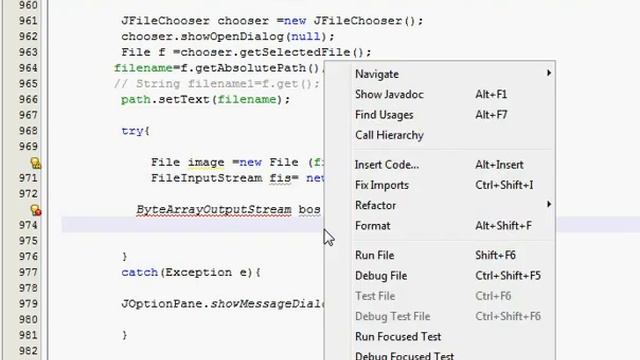
Task: Click line number 974 in the gutter
Action: pyautogui.click(x=28, y=225)
